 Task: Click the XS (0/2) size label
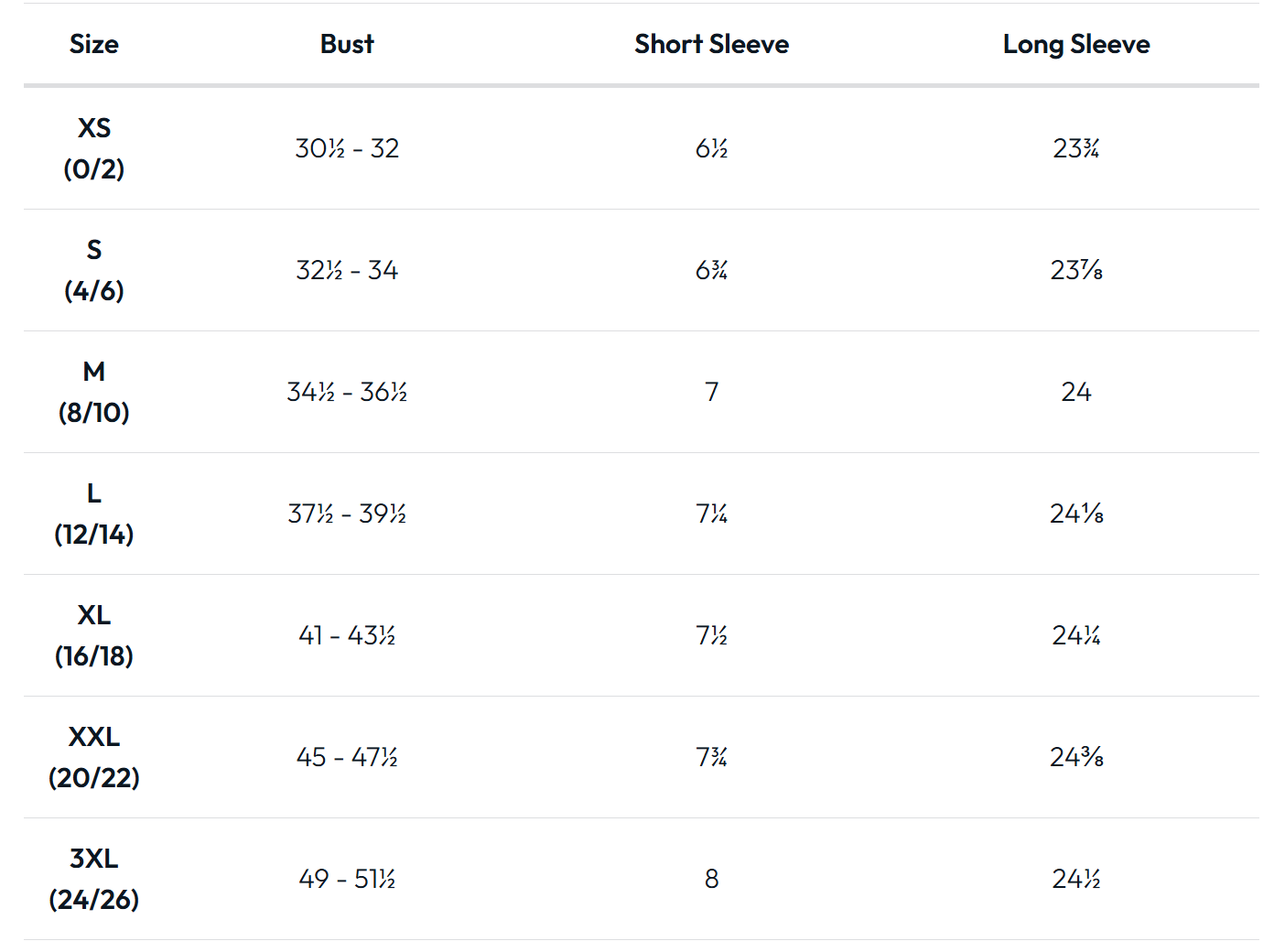94,148
